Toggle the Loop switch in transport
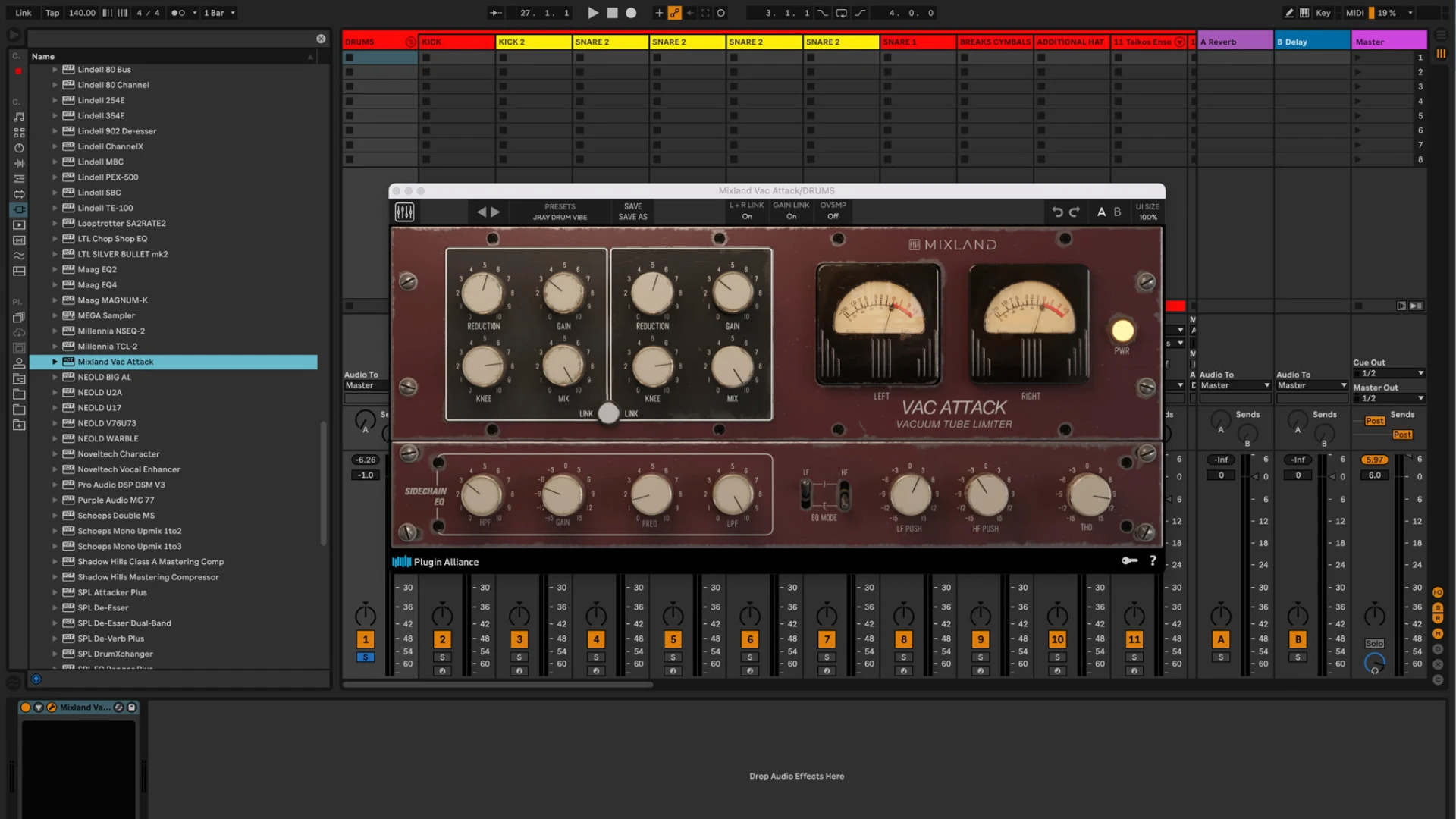 point(841,13)
